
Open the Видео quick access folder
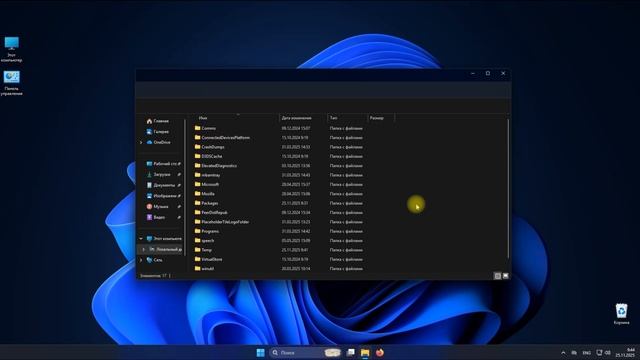pyautogui.click(x=156, y=217)
